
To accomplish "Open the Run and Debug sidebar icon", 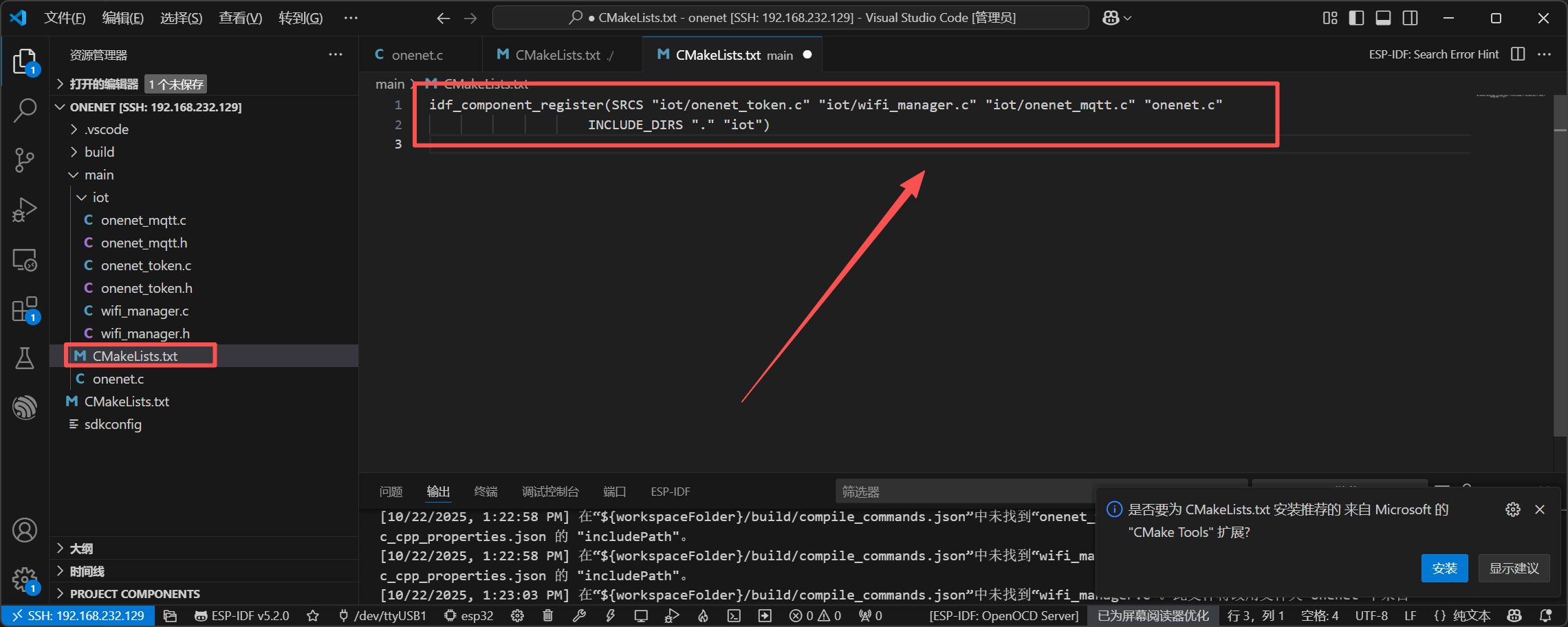I will coord(25,210).
